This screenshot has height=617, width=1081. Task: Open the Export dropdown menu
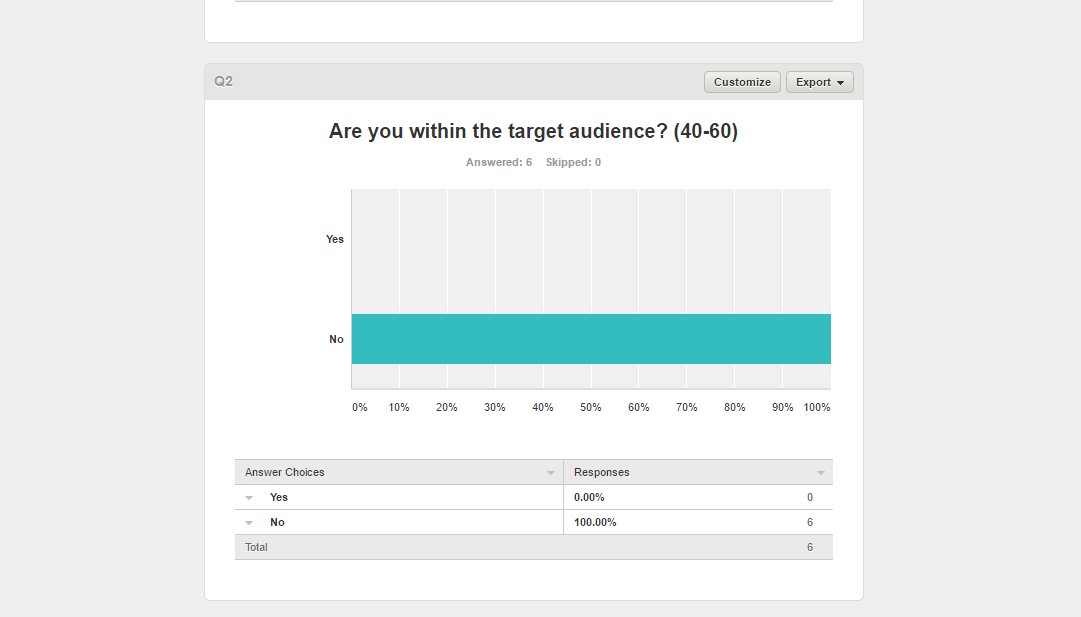coord(820,82)
